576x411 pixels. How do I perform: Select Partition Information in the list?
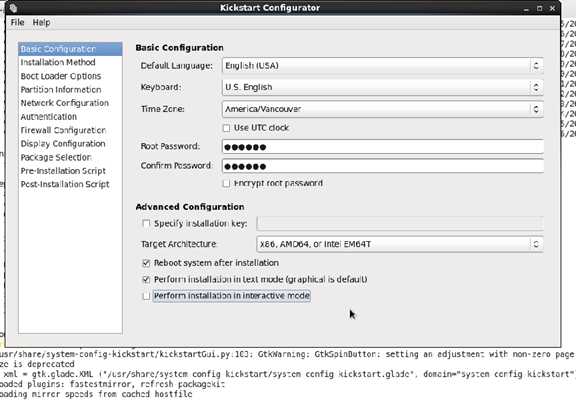coord(70,90)
